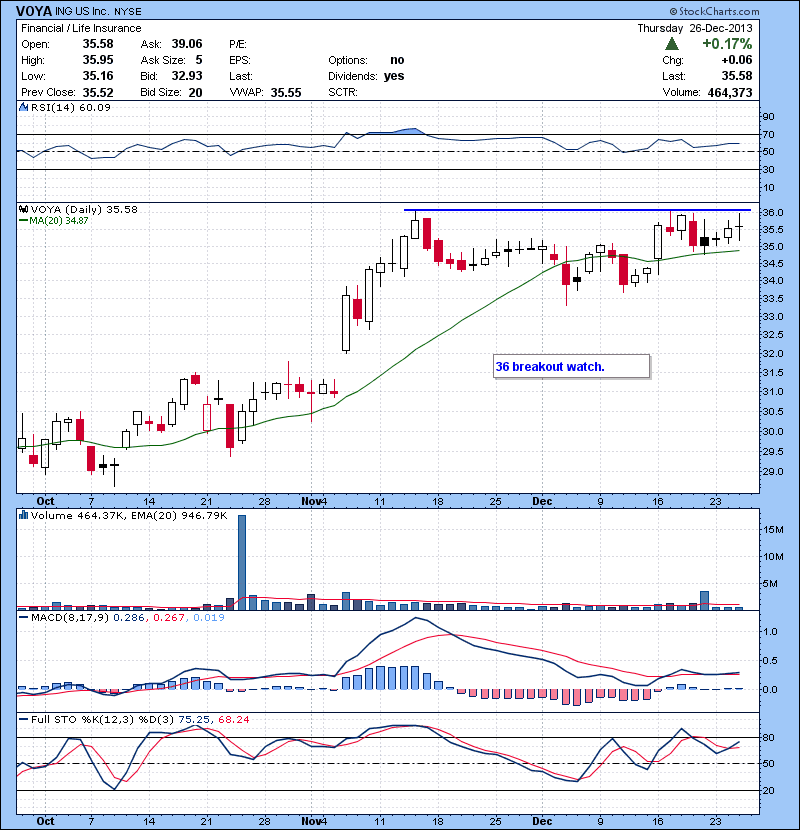The height and width of the screenshot is (830, 800).
Task: Click the Volume value 464,373
Action: click(730, 92)
